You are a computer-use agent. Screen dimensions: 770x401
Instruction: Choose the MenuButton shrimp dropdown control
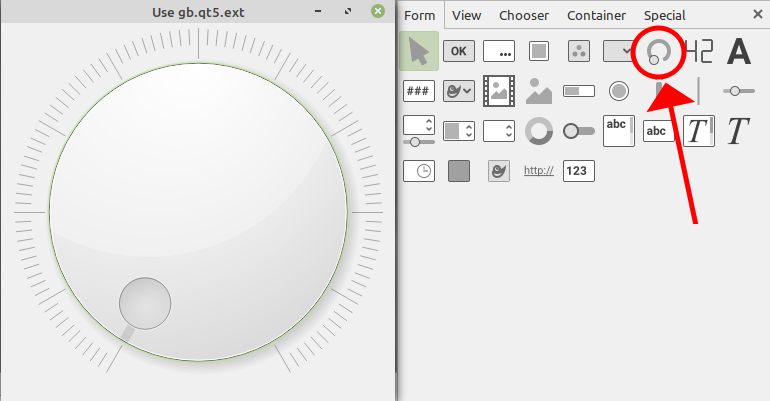point(459,91)
